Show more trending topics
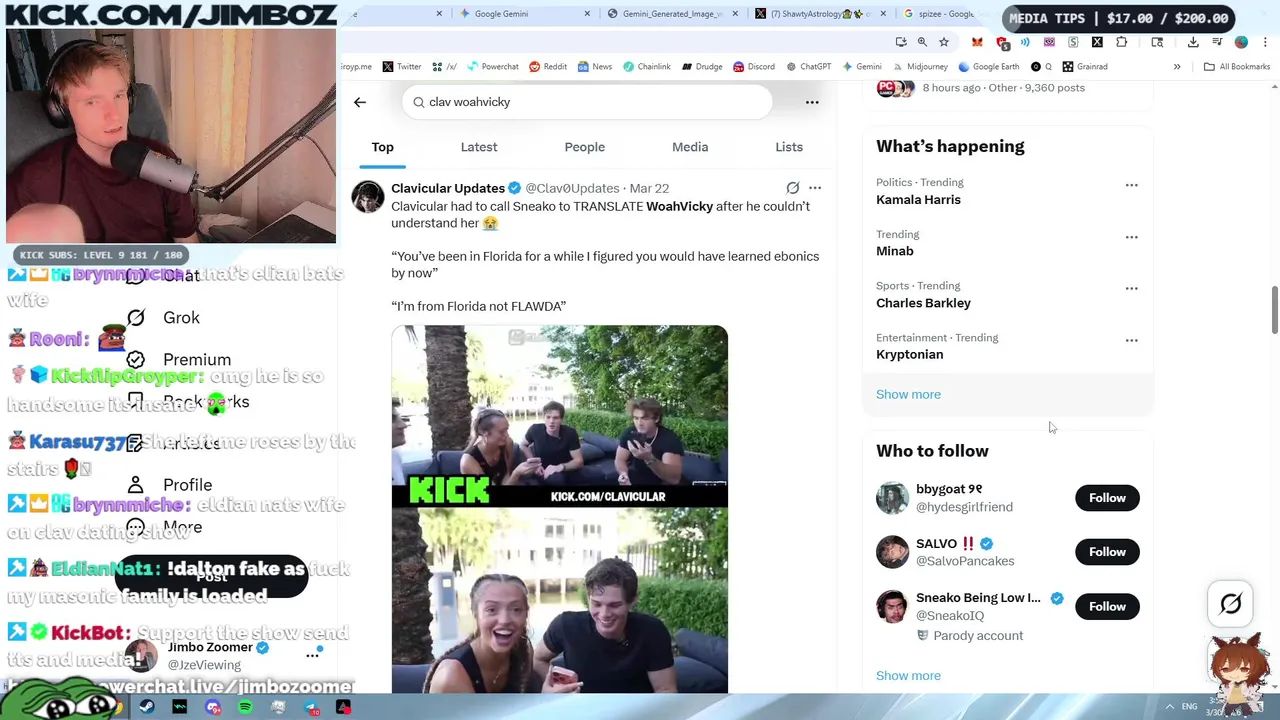 click(x=908, y=394)
